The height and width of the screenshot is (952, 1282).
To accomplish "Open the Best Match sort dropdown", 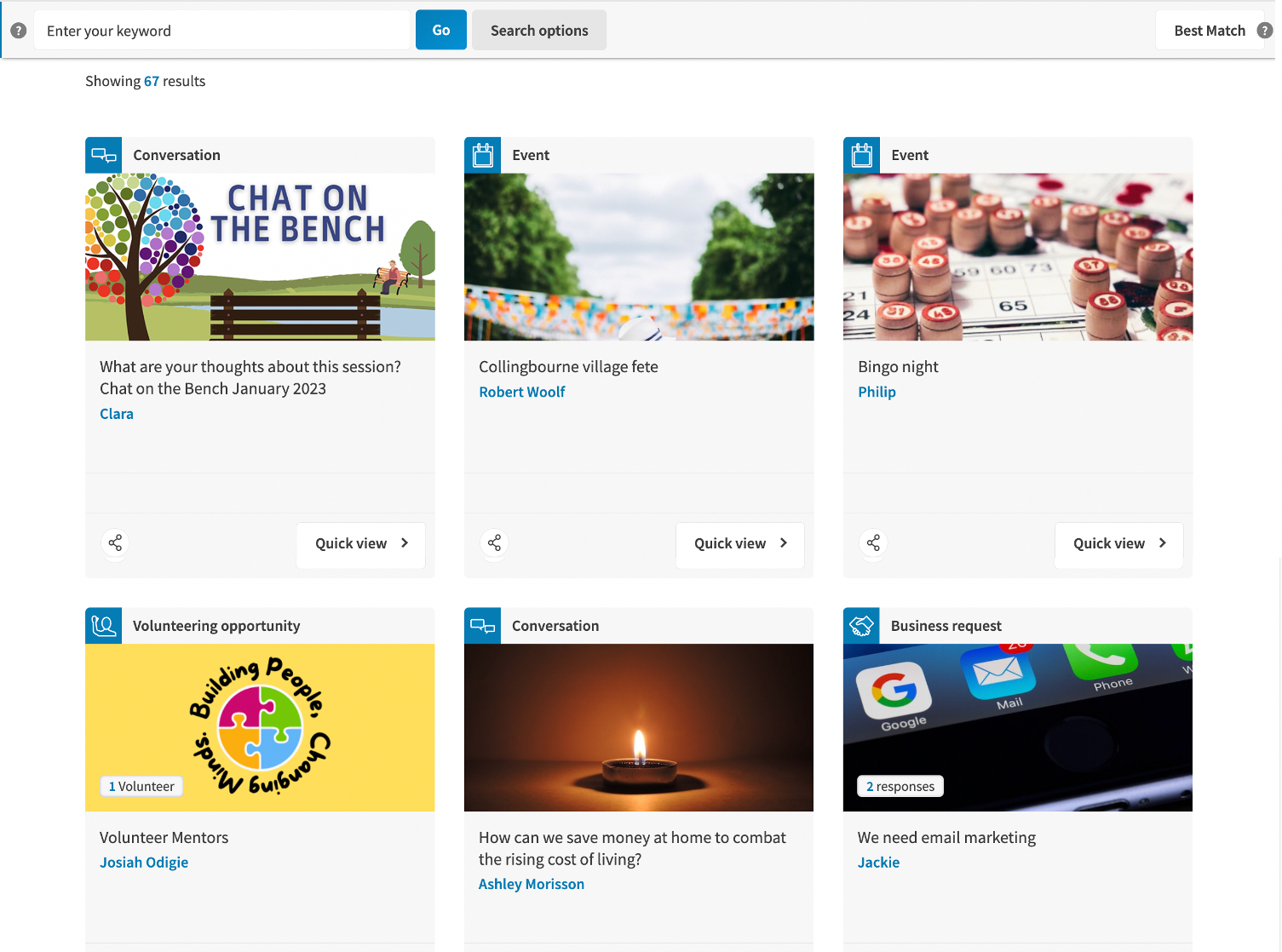I will tap(1209, 30).
